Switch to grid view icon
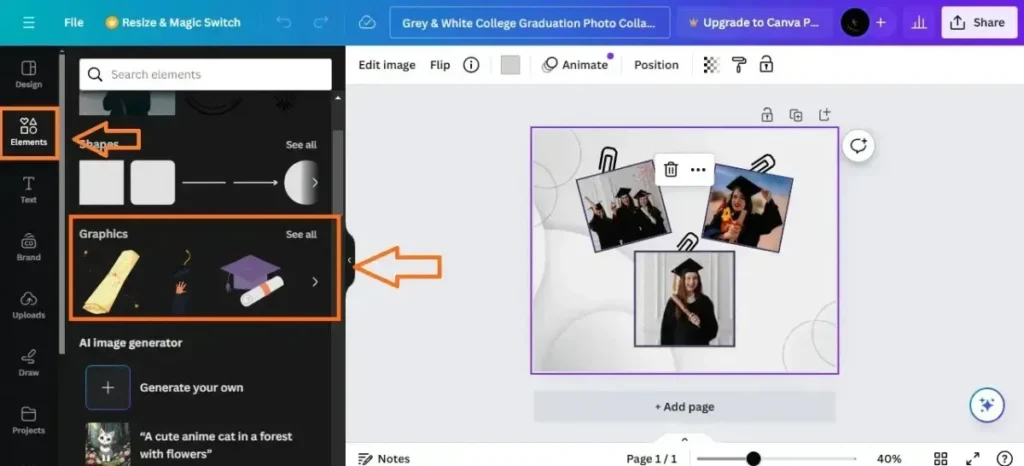The image size is (1024, 466). [x=940, y=458]
